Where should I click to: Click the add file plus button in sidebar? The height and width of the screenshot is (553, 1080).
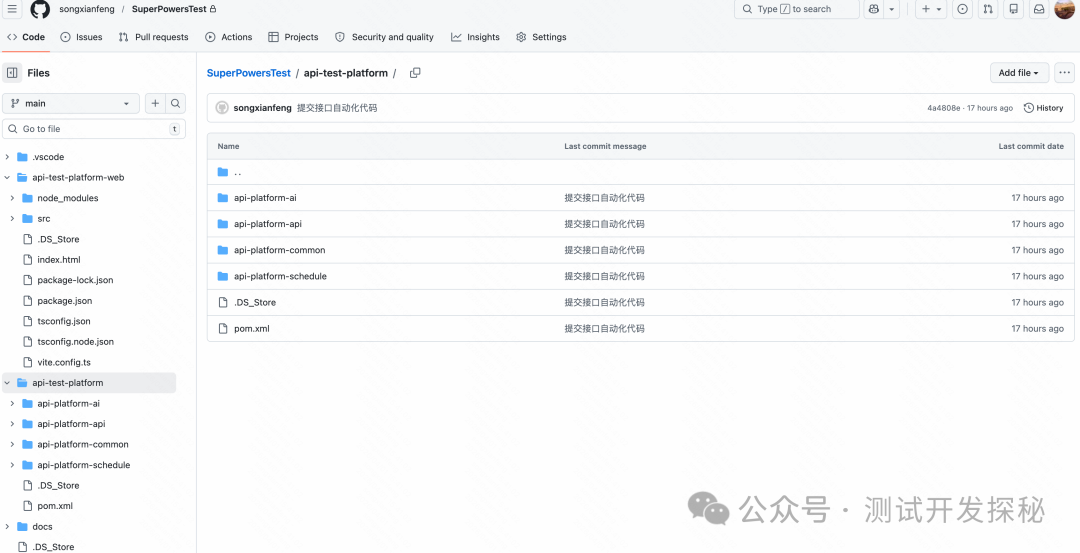point(156,103)
